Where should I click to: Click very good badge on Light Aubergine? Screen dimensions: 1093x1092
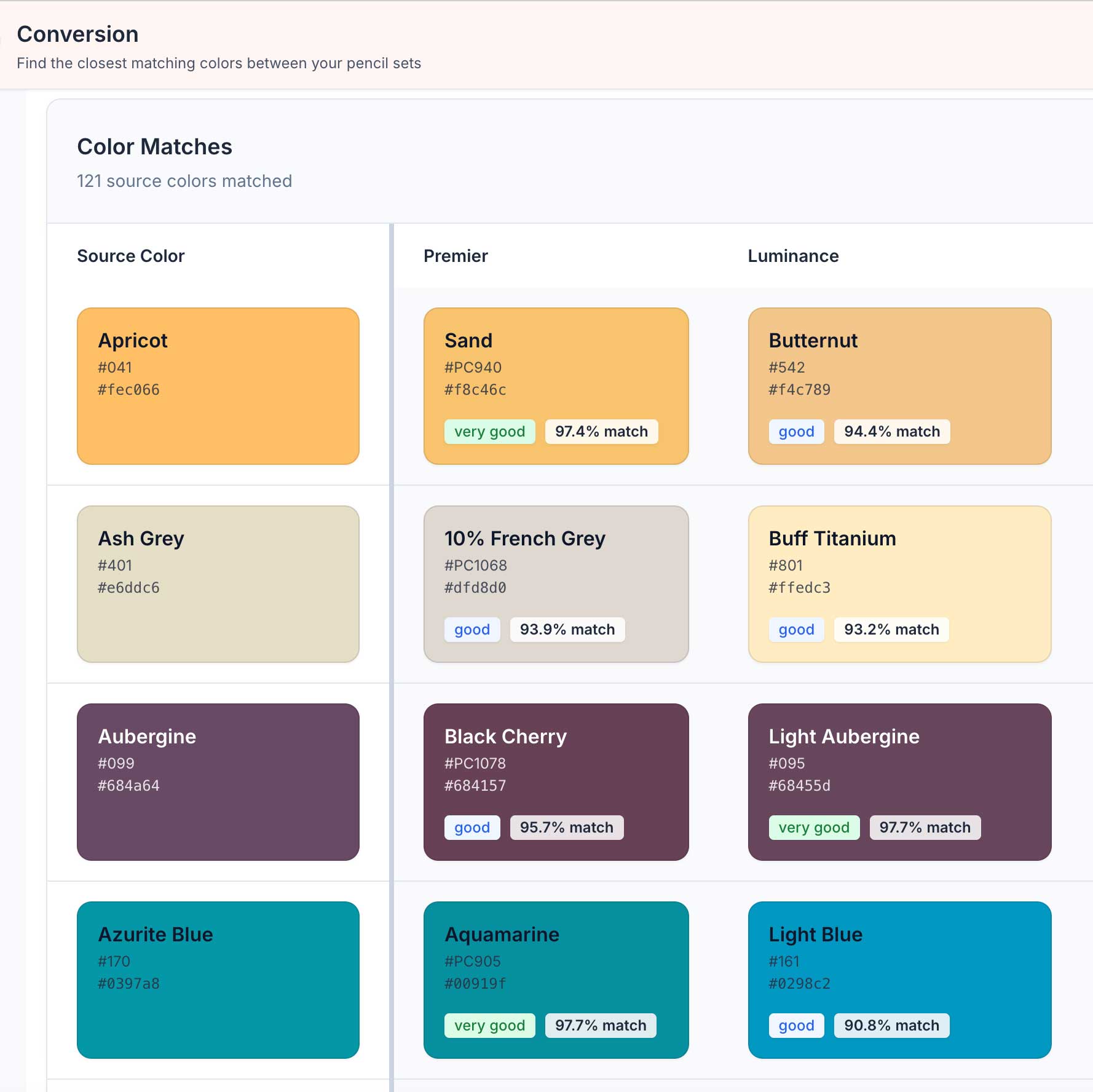tap(815, 828)
